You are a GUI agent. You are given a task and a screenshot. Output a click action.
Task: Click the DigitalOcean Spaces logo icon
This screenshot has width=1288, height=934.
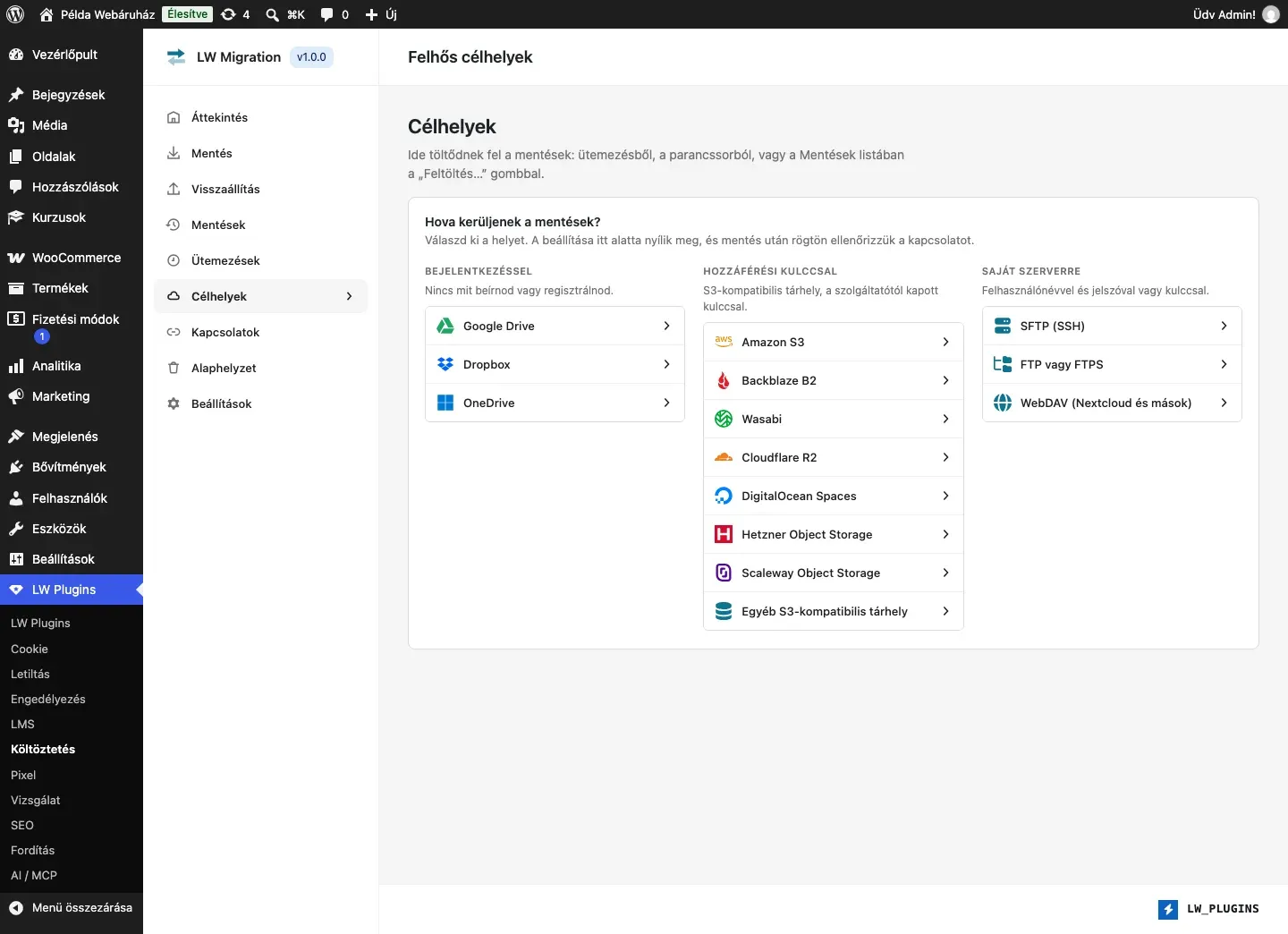point(724,496)
